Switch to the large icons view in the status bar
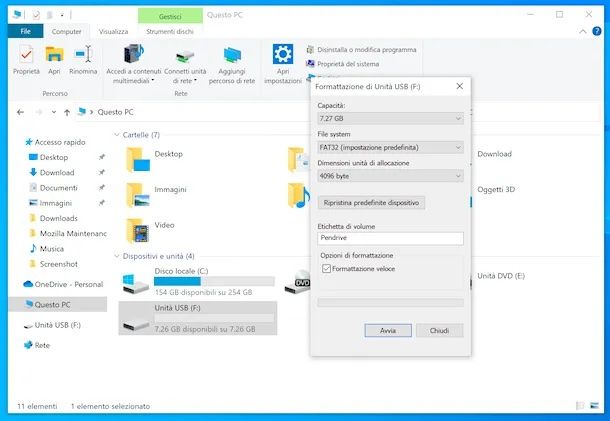This screenshot has width=610, height=421. [594, 406]
